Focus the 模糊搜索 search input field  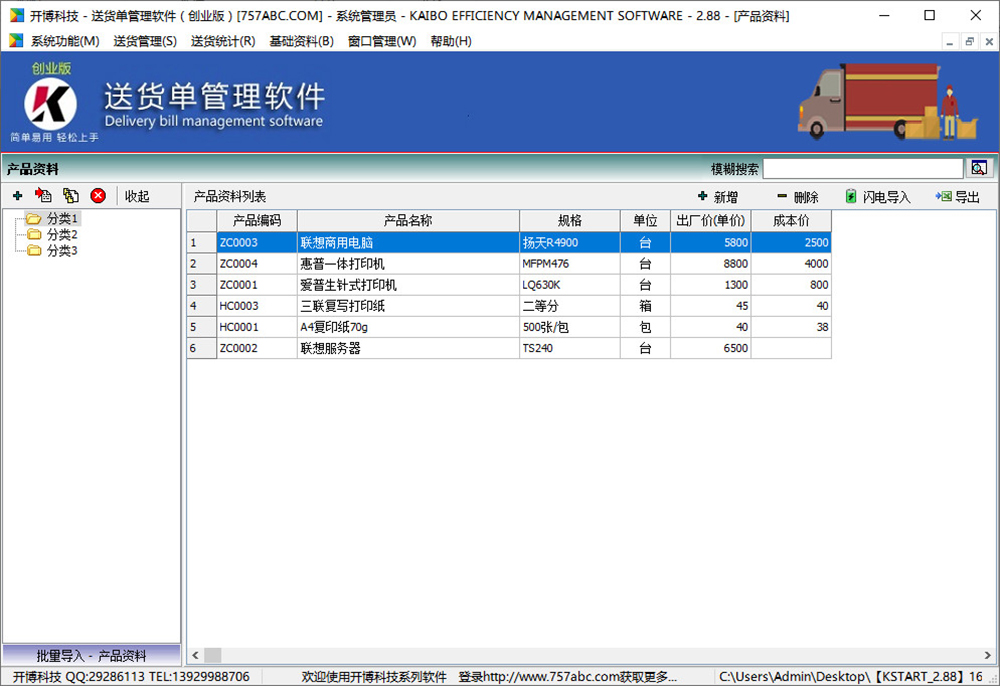pos(862,169)
